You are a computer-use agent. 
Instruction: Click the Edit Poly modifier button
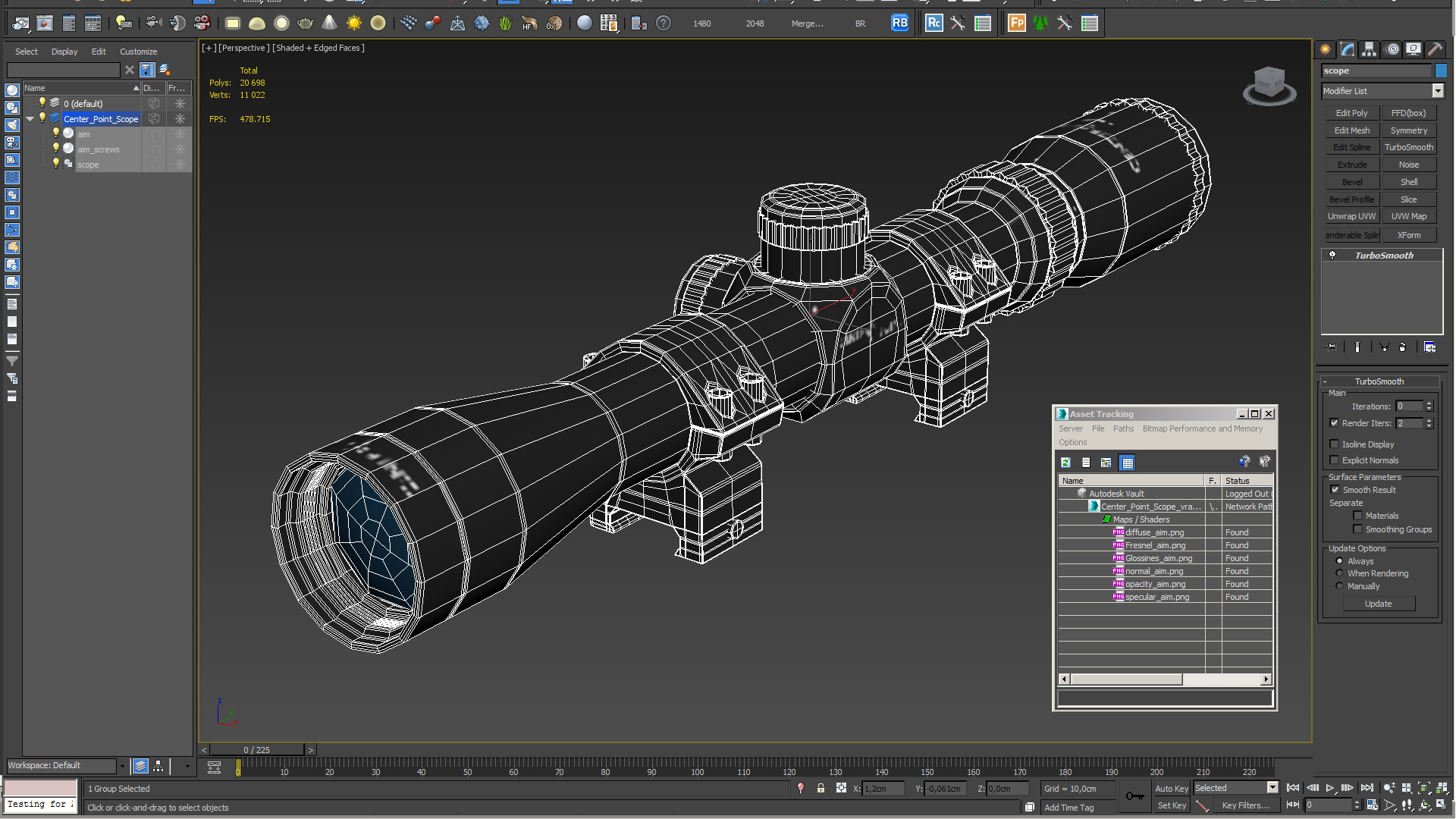click(1351, 113)
